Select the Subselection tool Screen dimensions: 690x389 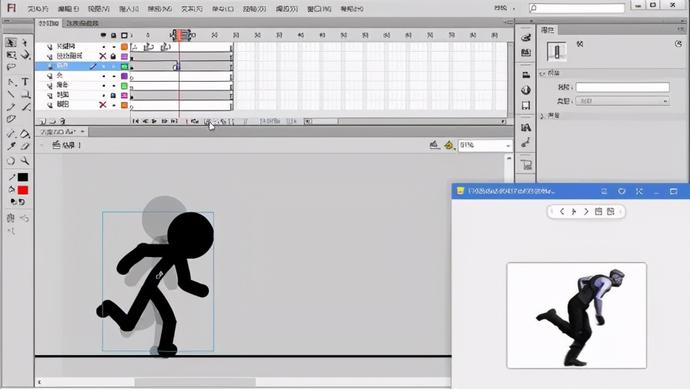[x=25, y=42]
